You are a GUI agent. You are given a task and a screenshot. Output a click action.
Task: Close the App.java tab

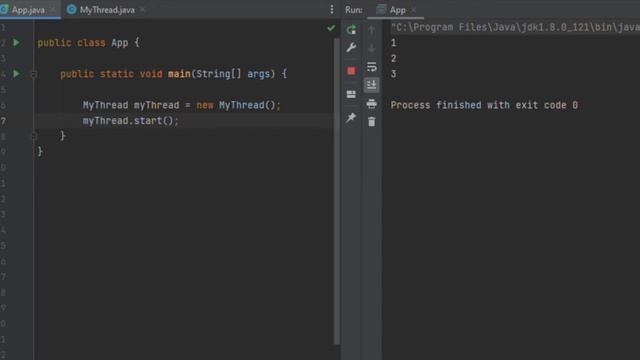point(53,9)
